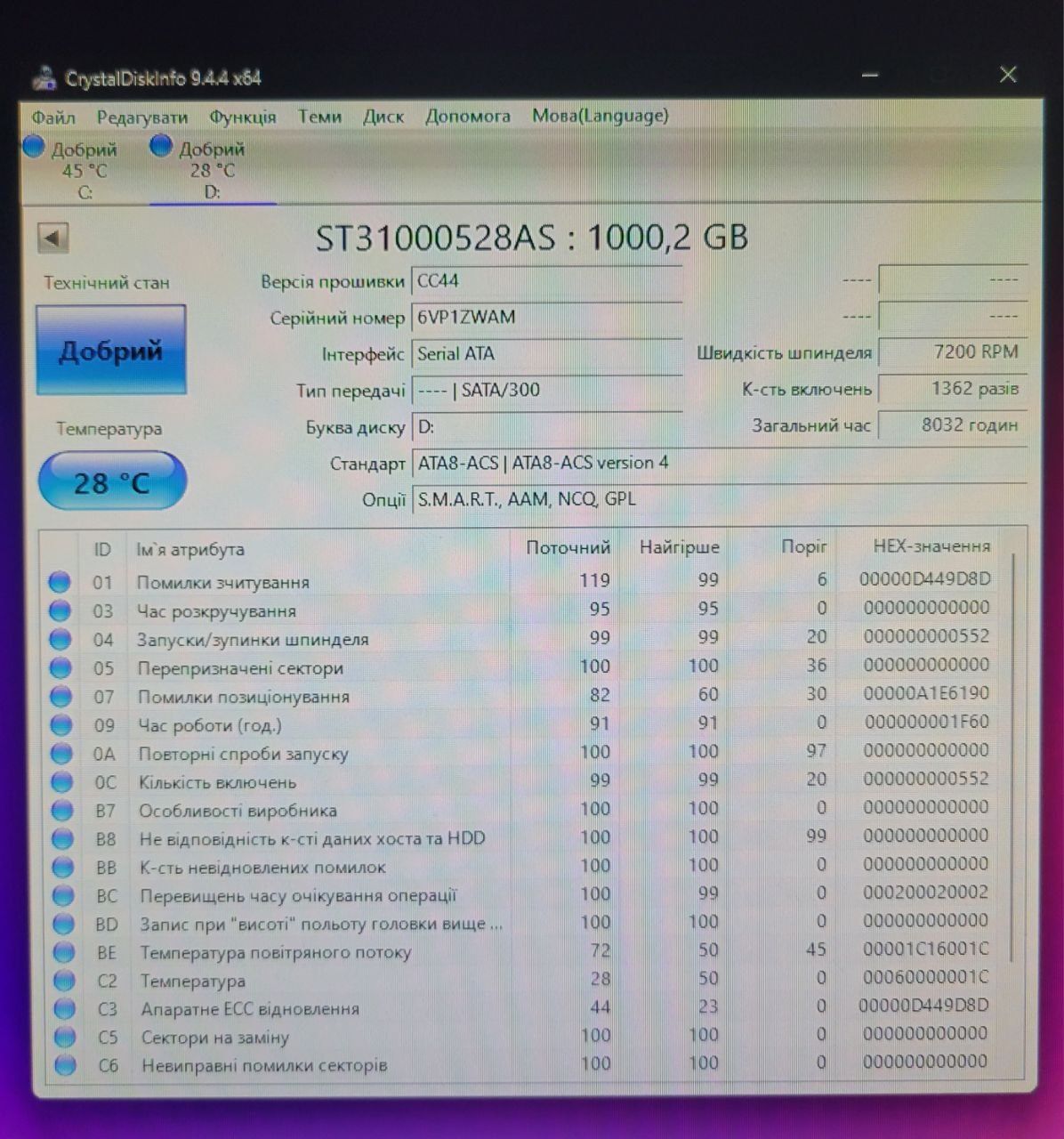This screenshot has height=1139, width=1064.
Task: Select the Помилки позиціонування attribute row
Action: pos(525,695)
